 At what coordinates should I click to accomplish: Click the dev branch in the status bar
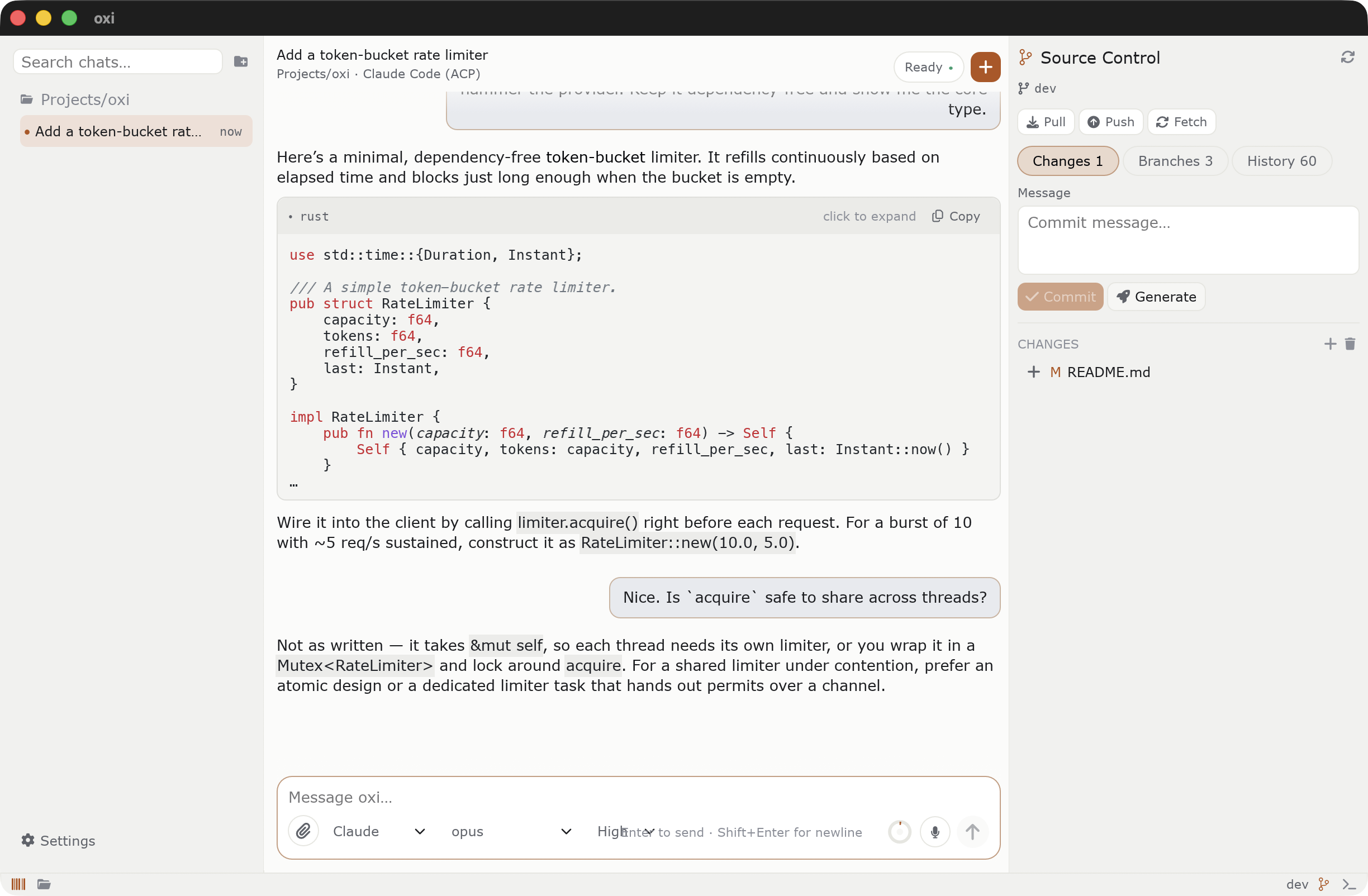[1296, 884]
